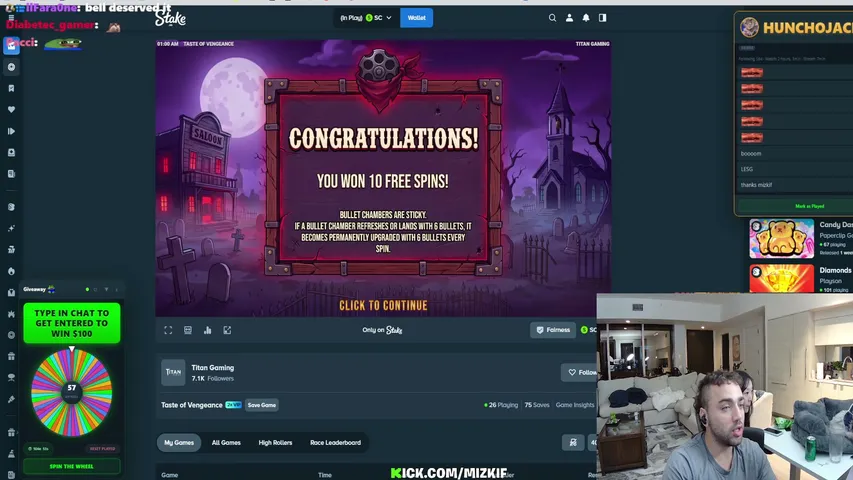
Task: Click the 7.1K Followers text
Action: 213,378
